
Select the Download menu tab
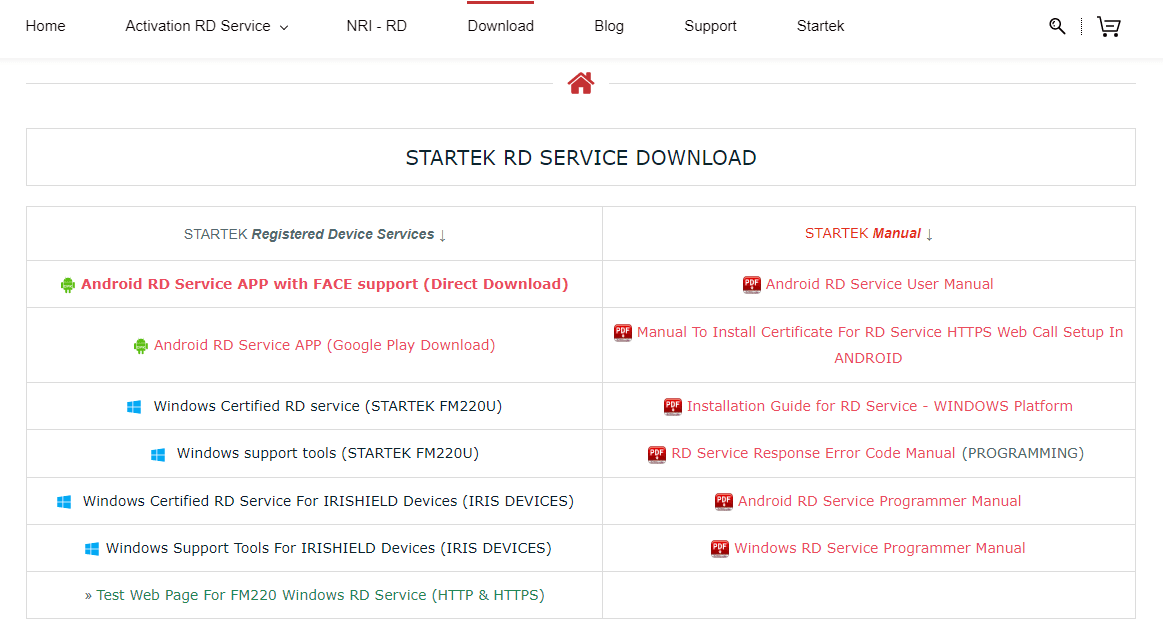click(x=501, y=26)
